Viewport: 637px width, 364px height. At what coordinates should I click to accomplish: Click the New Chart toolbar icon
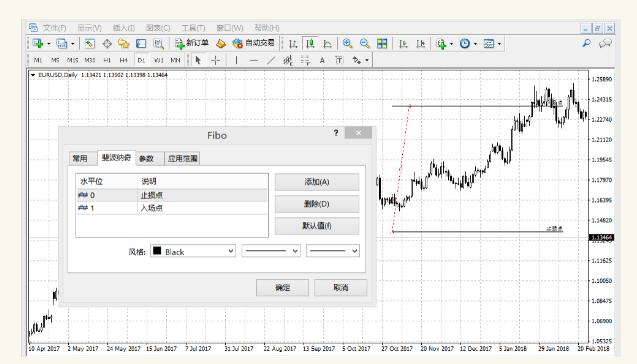(38, 43)
